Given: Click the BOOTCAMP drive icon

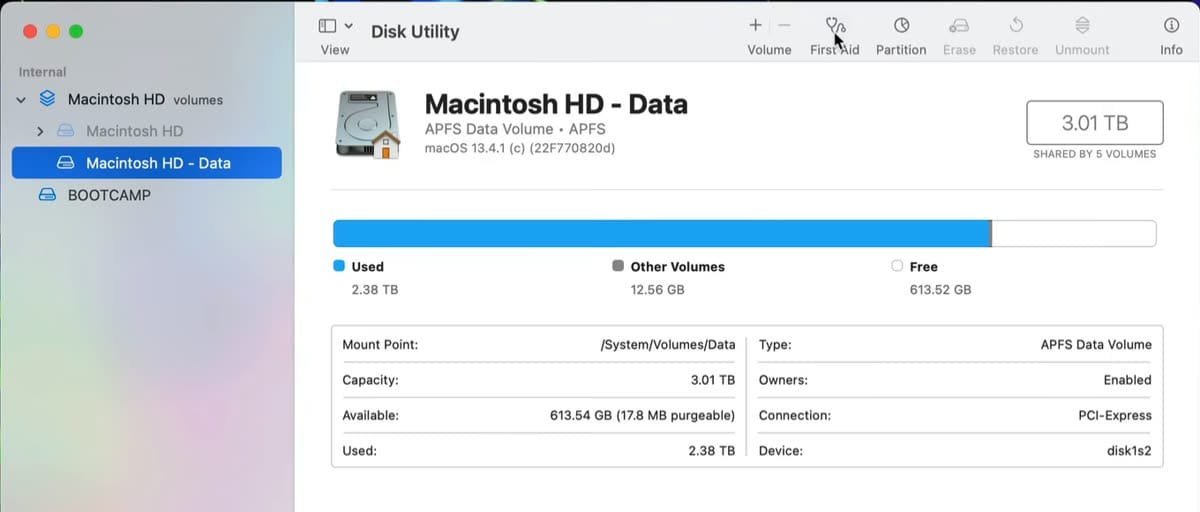Looking at the screenshot, I should click(x=47, y=195).
